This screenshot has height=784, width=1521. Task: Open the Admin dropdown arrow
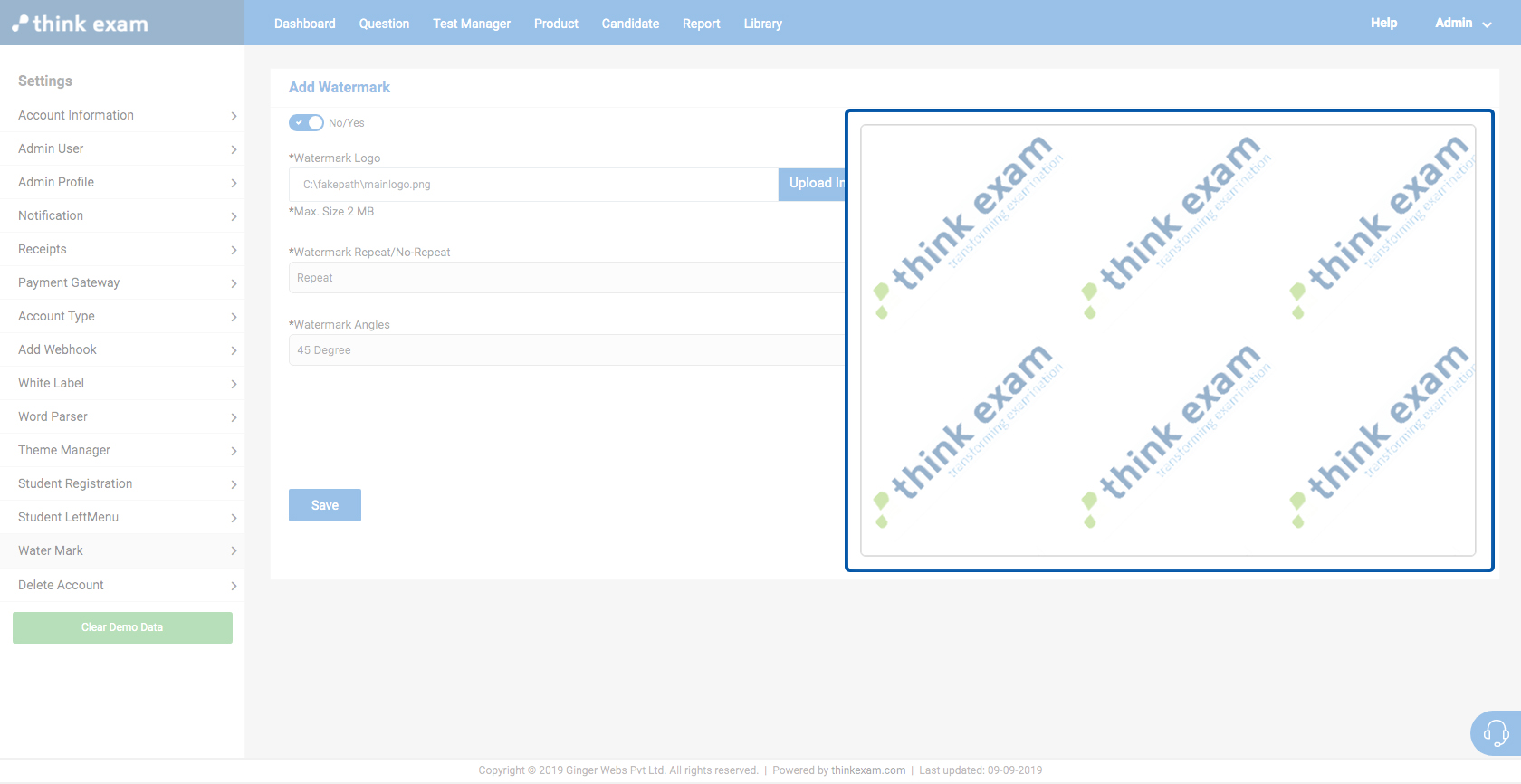1487,24
